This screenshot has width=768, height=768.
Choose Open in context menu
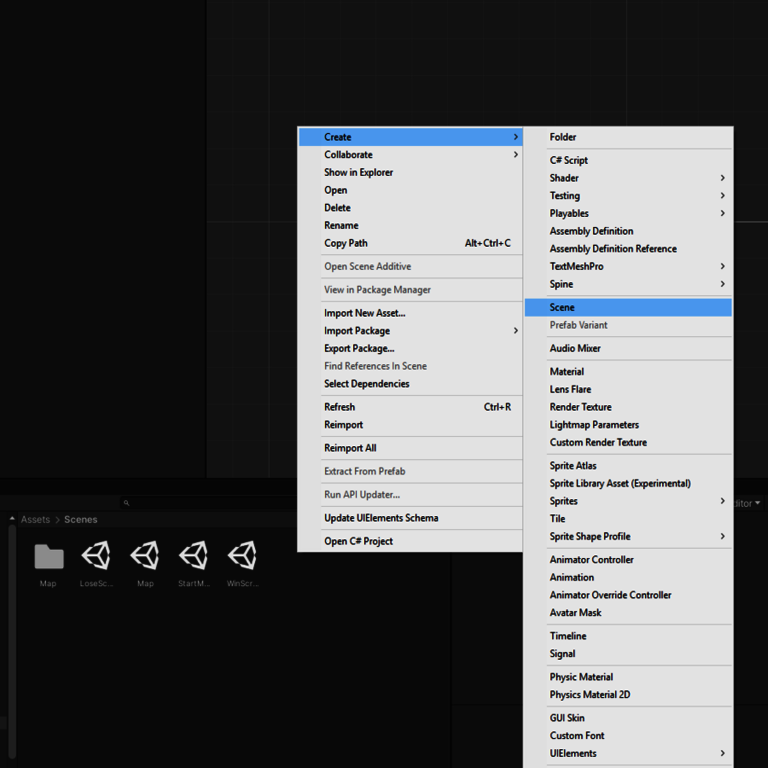410,190
